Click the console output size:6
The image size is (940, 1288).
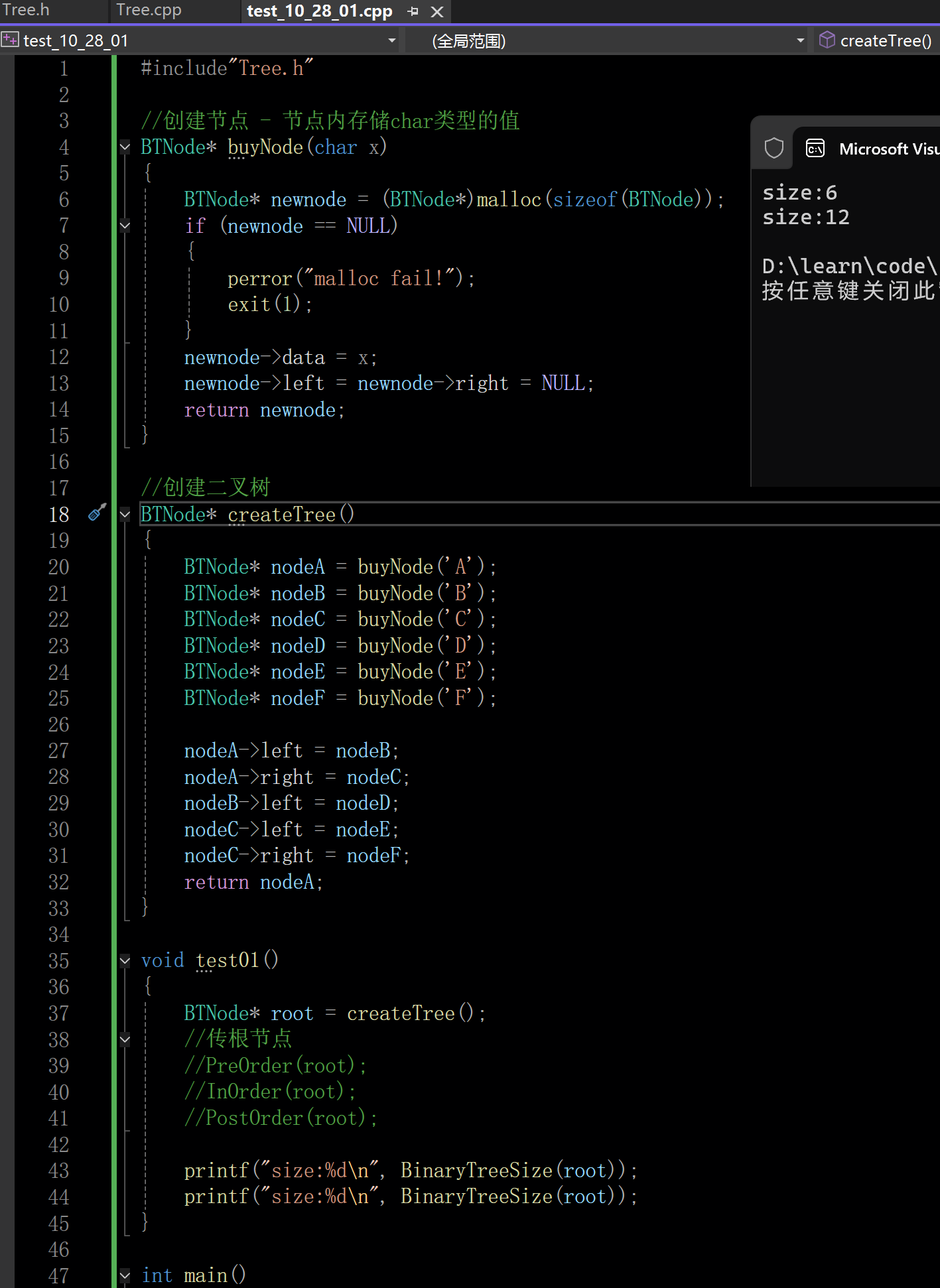[799, 192]
